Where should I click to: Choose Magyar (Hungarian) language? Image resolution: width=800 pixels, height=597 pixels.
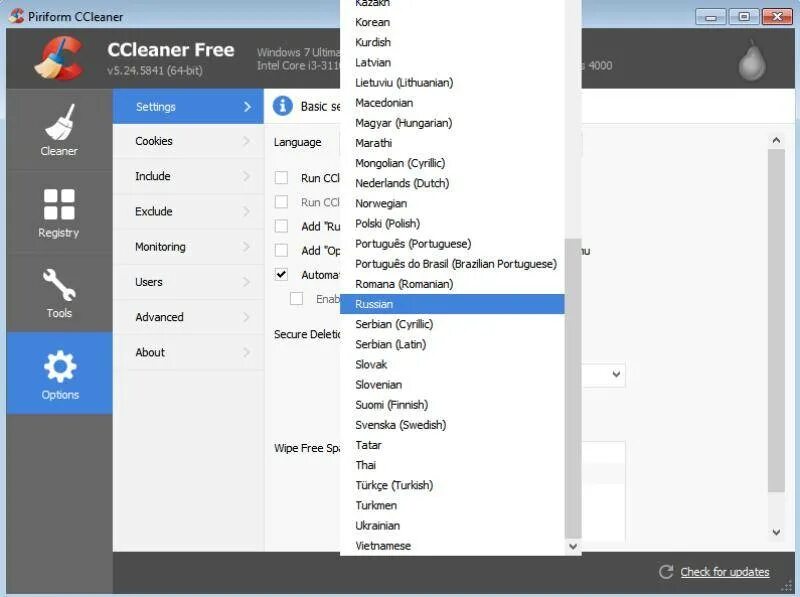coord(452,123)
